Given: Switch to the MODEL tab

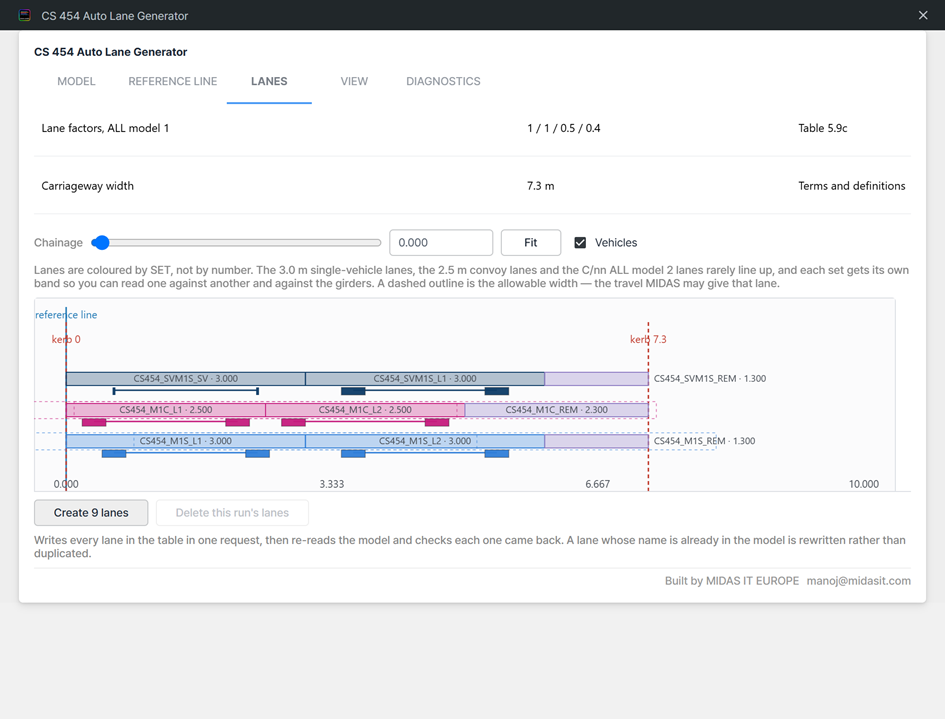Looking at the screenshot, I should pos(77,81).
